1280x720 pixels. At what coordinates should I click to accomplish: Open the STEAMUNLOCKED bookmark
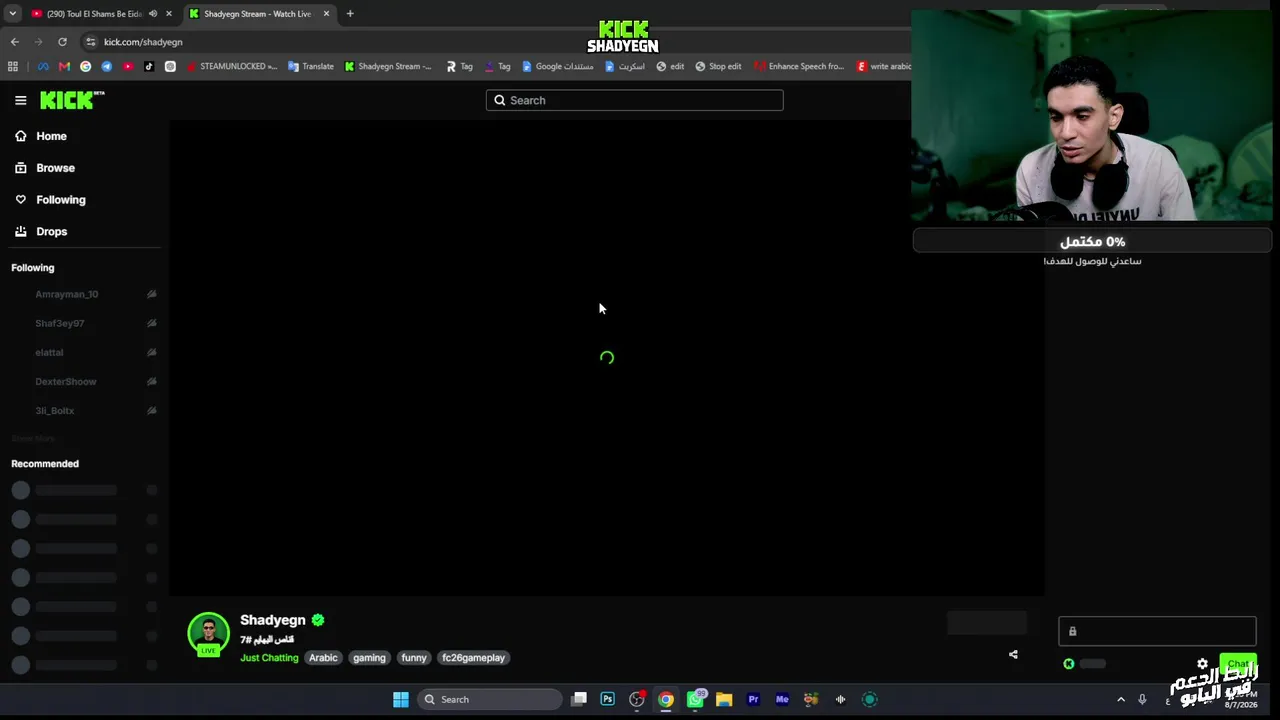pyautogui.click(x=231, y=67)
